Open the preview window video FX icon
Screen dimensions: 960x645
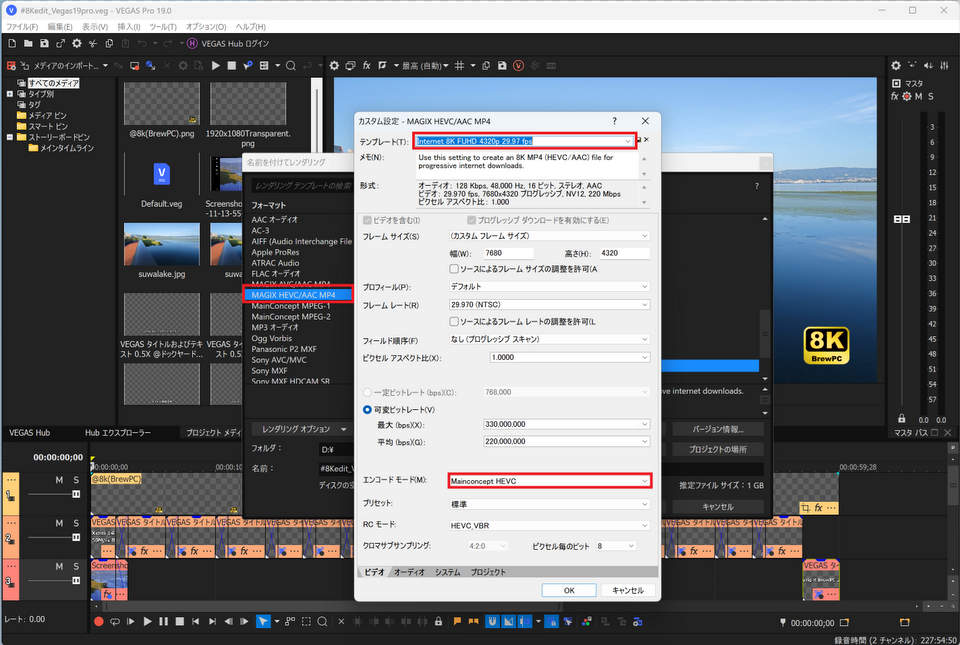pyautogui.click(x=367, y=65)
